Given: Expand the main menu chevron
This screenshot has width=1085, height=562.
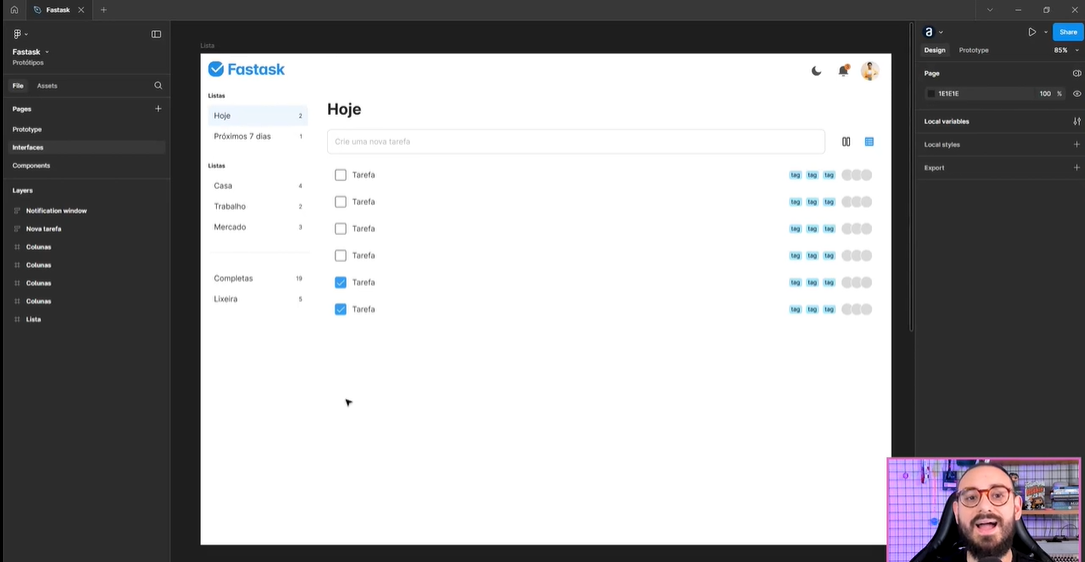Looking at the screenshot, I should [x=26, y=34].
